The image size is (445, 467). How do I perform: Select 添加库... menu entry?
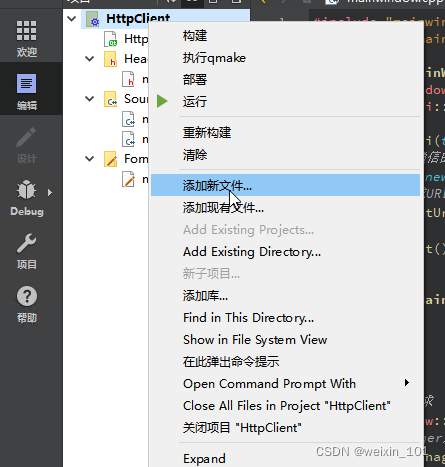point(285,296)
